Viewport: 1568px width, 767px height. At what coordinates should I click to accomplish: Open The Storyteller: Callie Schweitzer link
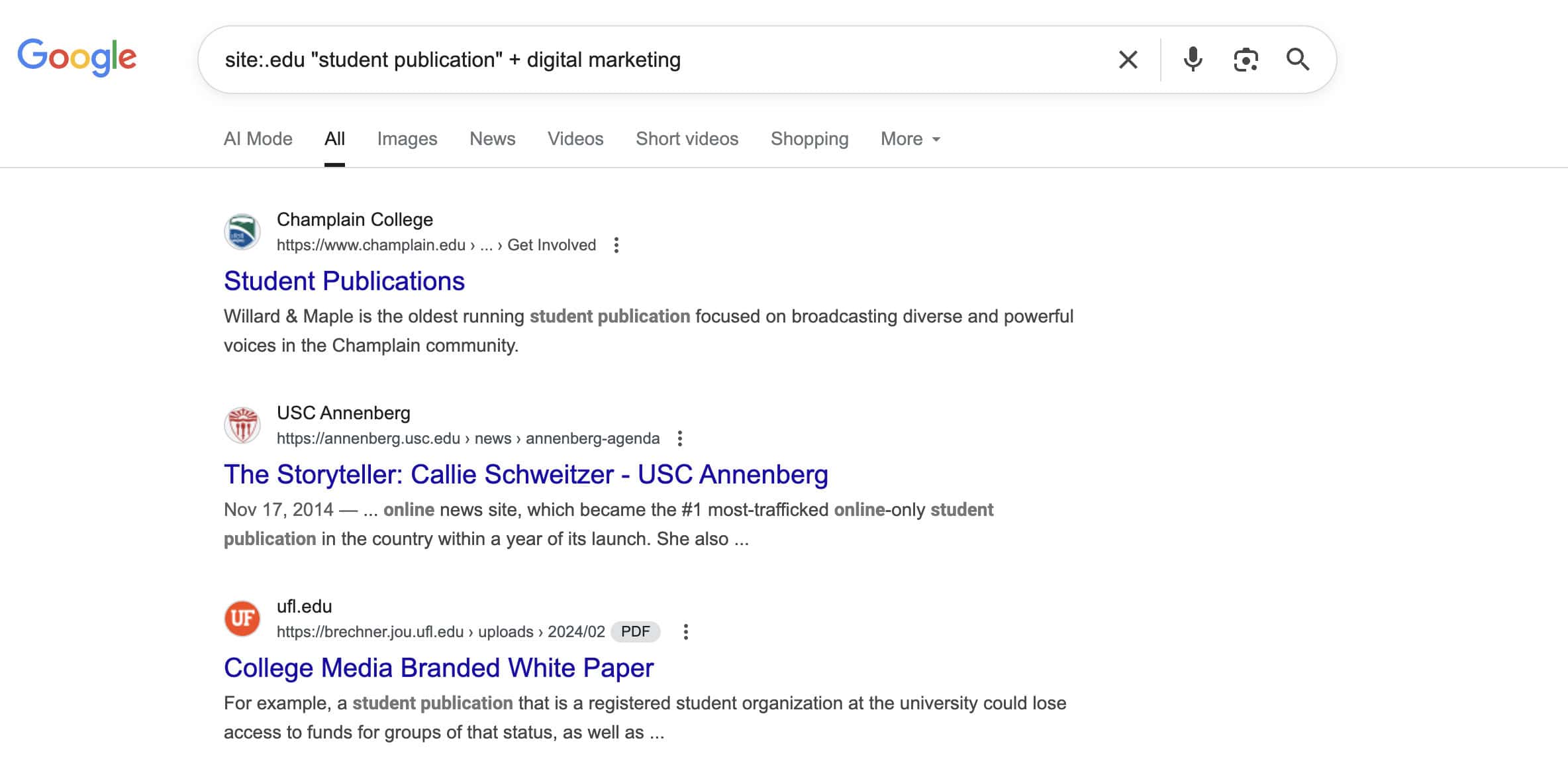526,474
